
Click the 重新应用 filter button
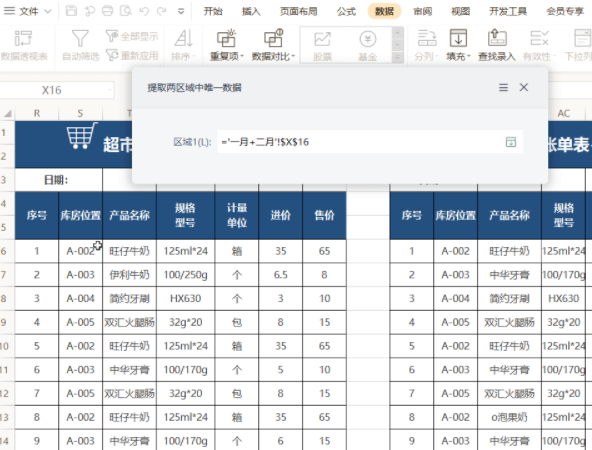click(x=132, y=55)
